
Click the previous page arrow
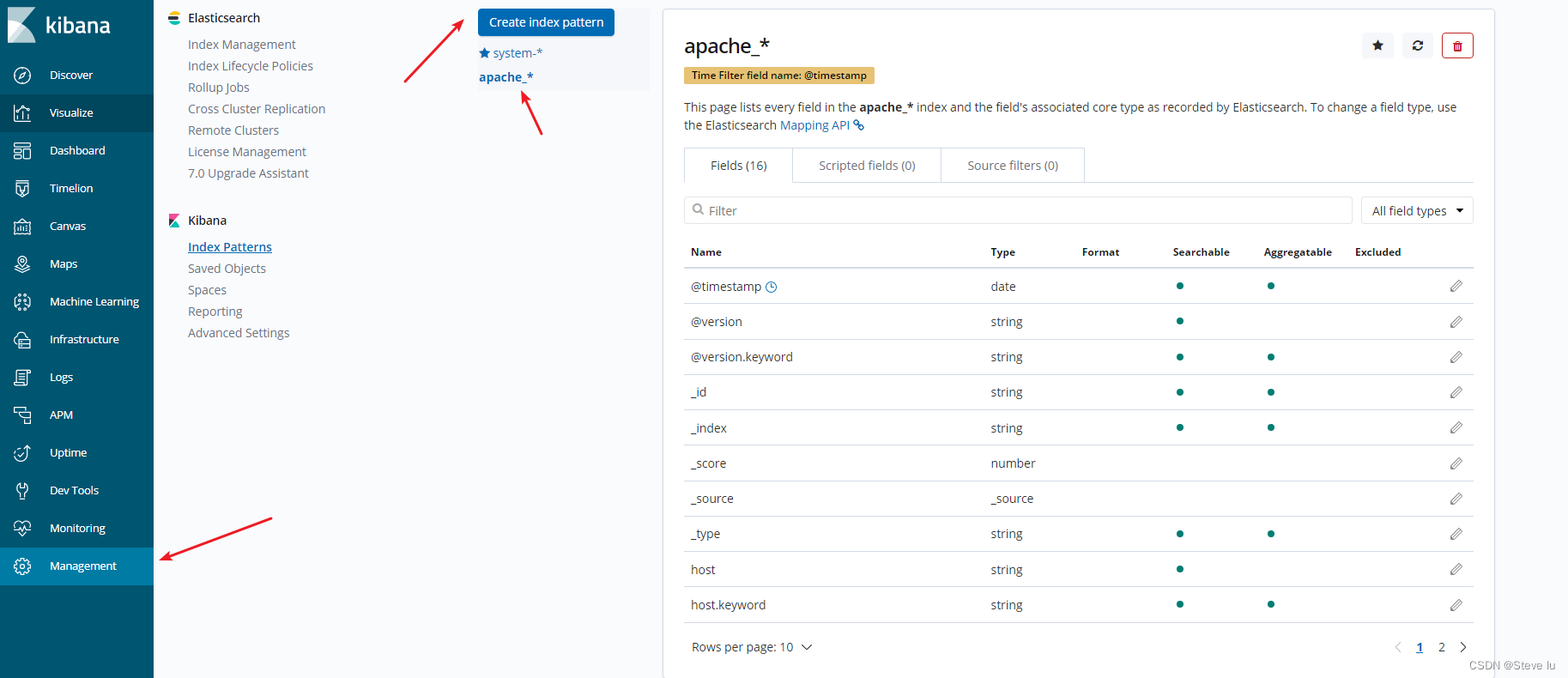point(1397,647)
